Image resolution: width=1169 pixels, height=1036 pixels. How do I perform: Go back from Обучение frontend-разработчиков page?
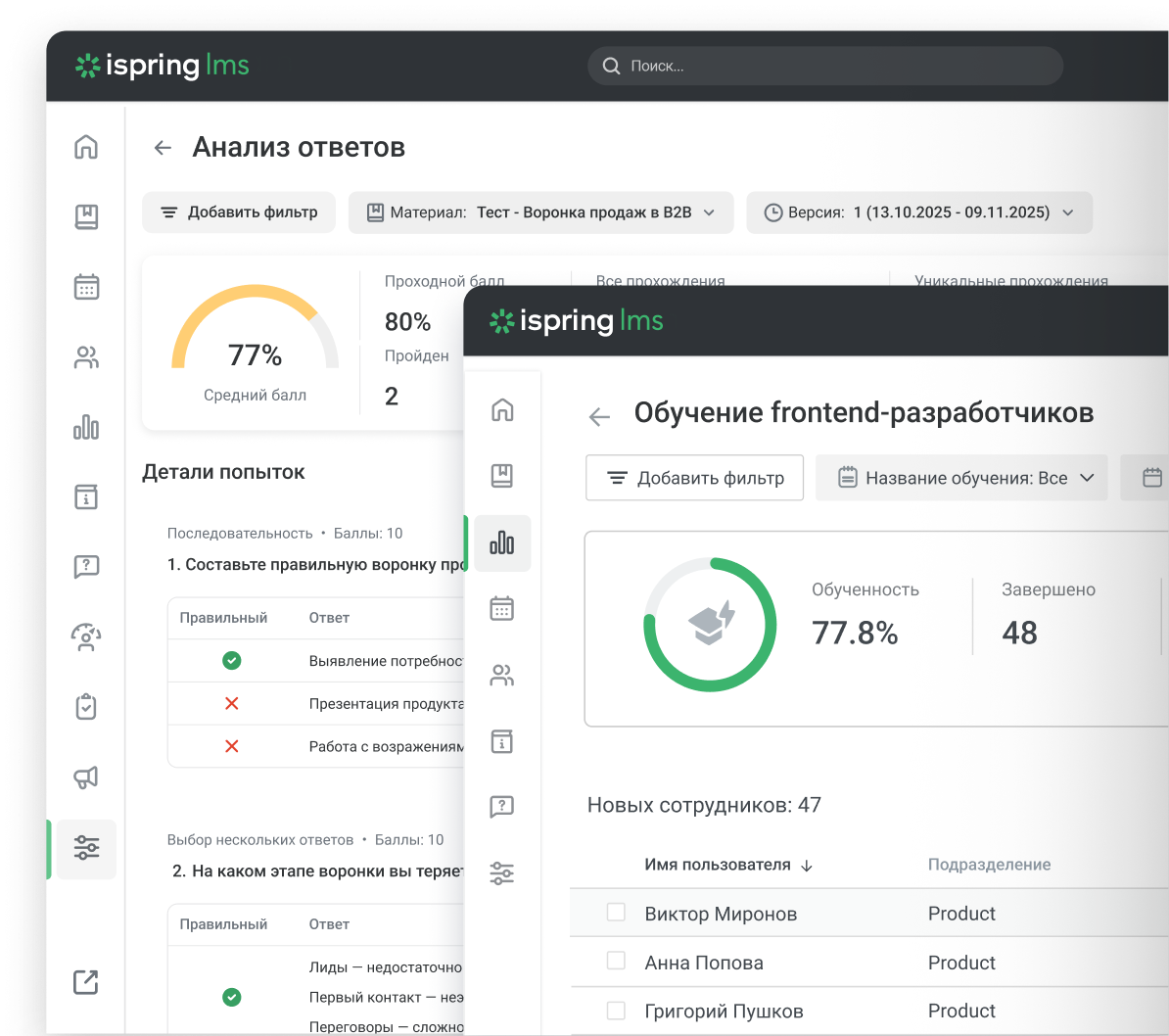598,416
